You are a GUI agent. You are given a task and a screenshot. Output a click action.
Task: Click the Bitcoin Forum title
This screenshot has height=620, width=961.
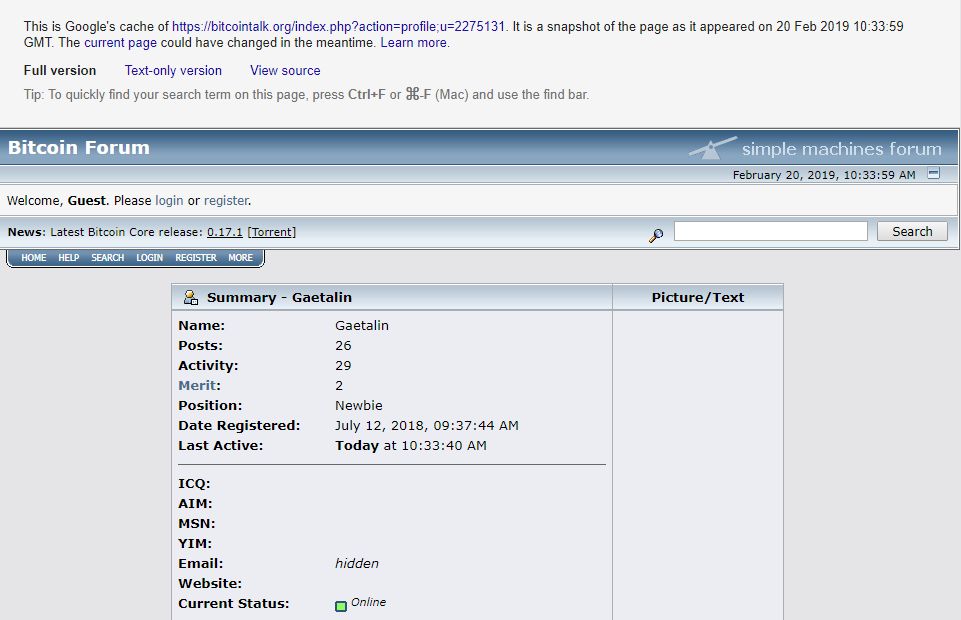pyautogui.click(x=78, y=148)
